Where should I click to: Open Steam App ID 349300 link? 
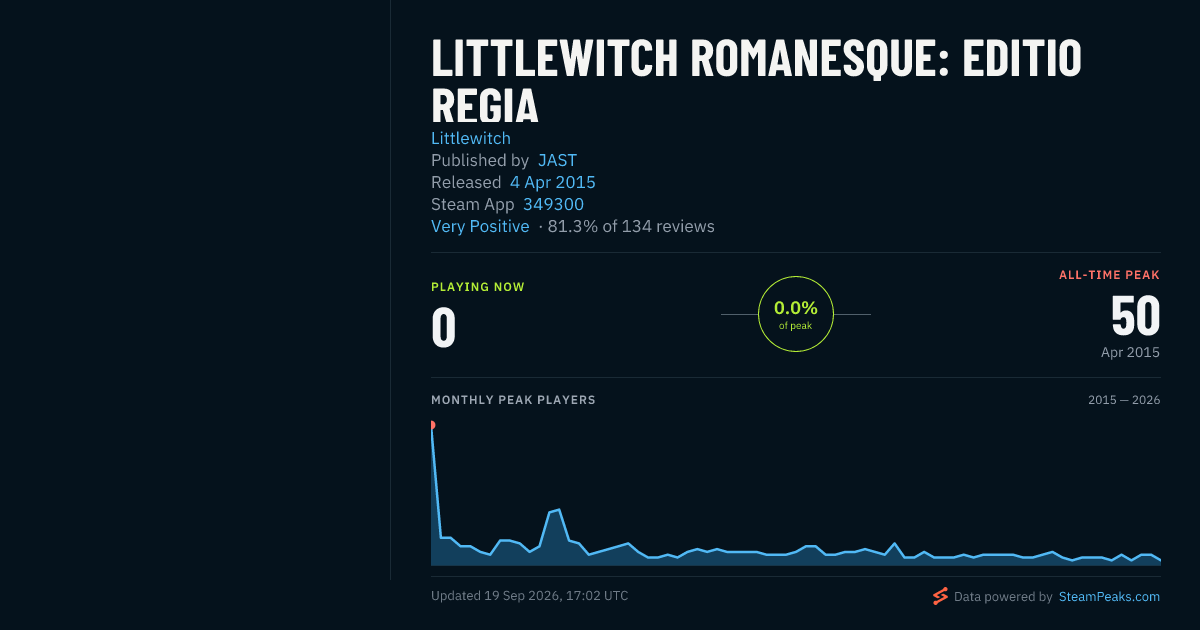click(553, 204)
